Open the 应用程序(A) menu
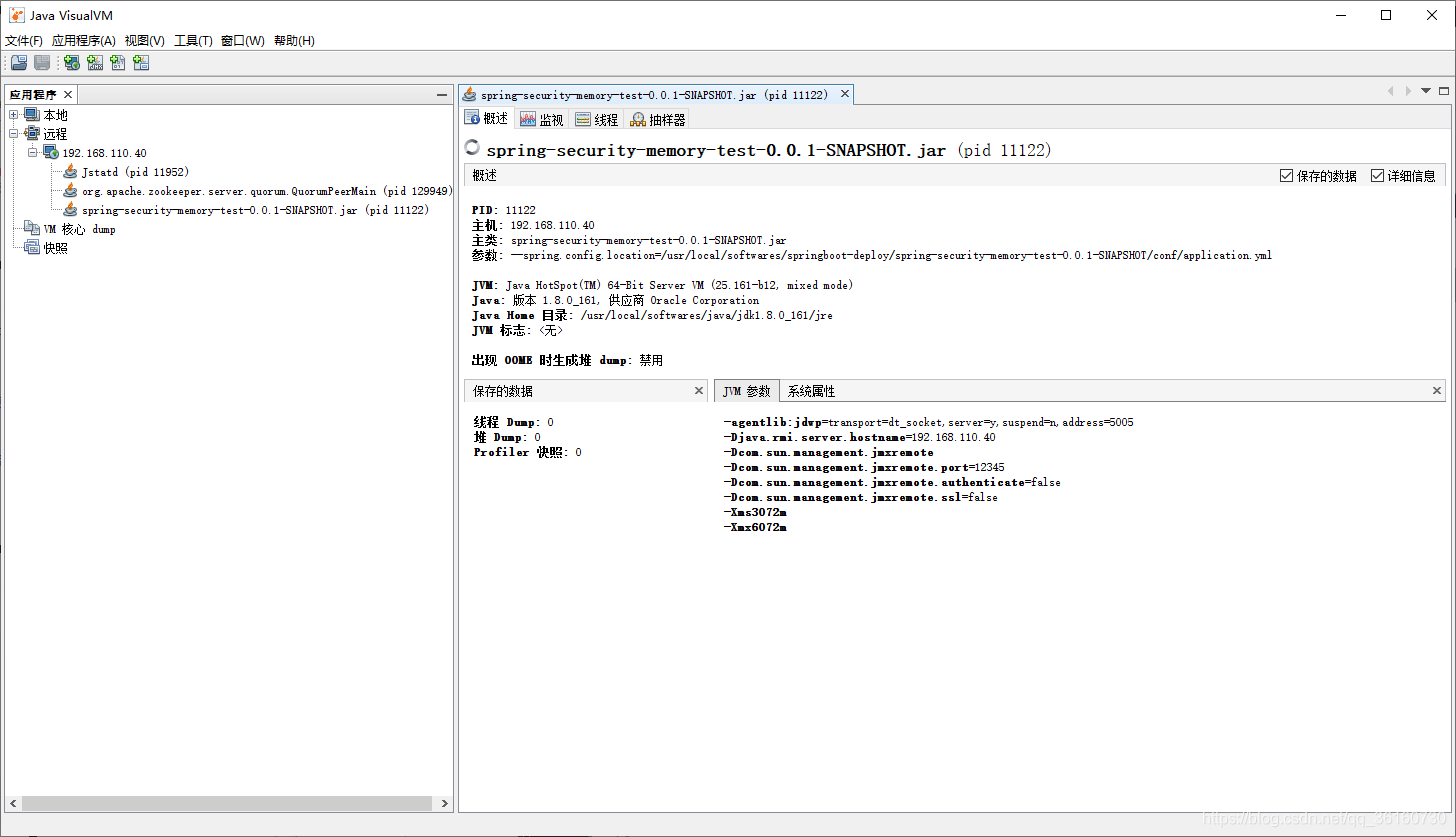The width and height of the screenshot is (1456, 837). [x=84, y=41]
